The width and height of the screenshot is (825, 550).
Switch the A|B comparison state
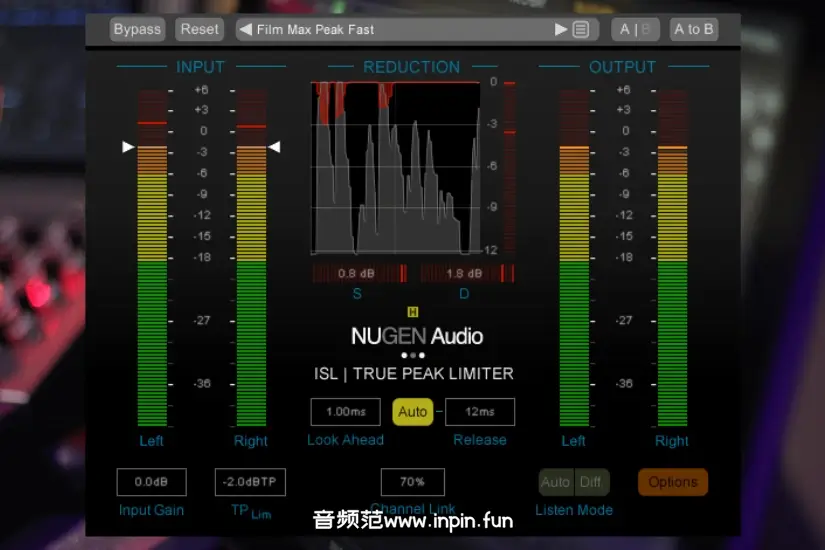[635, 29]
